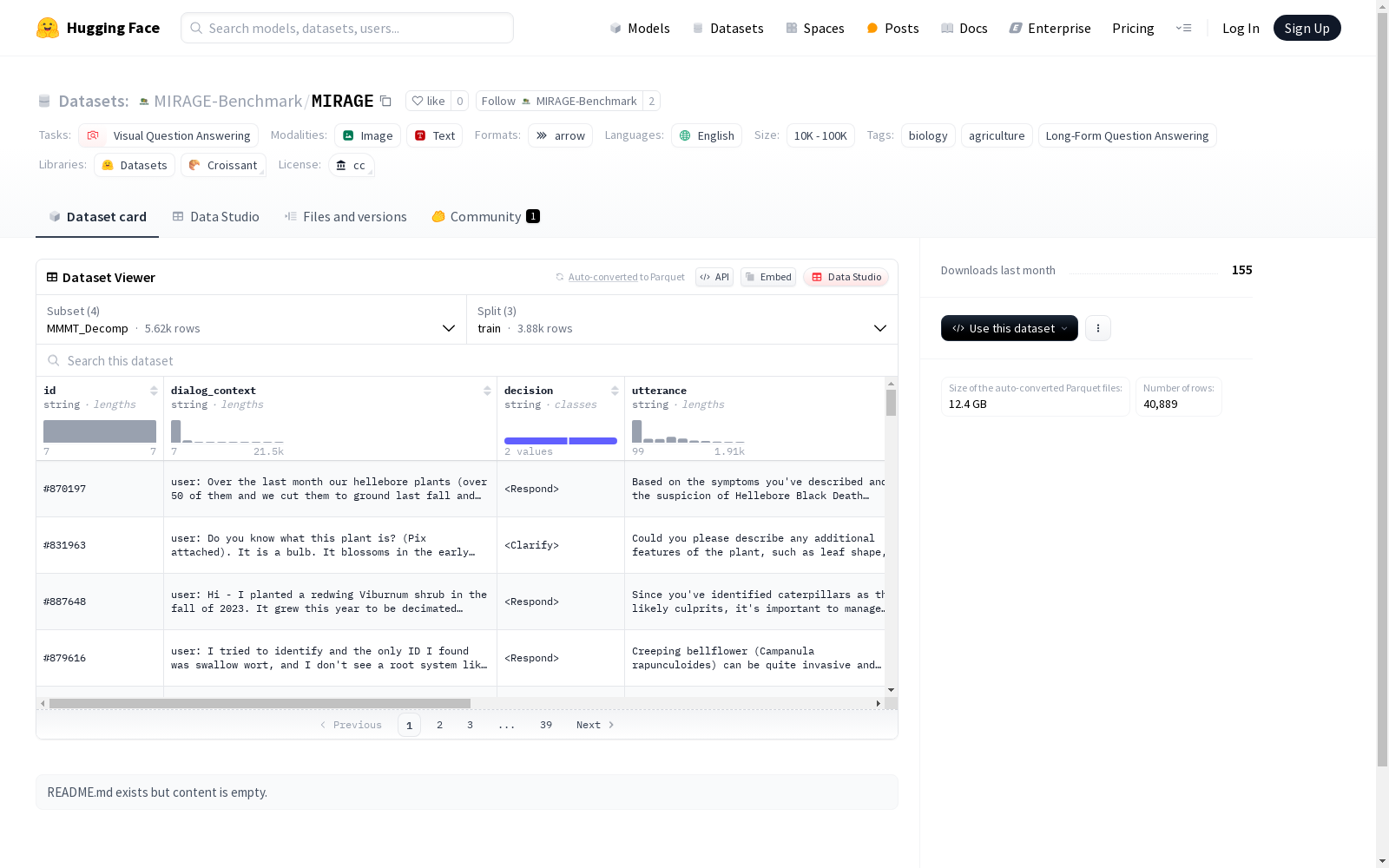Click the arrow format tag
The width and height of the screenshot is (1389, 868).
[x=560, y=135]
